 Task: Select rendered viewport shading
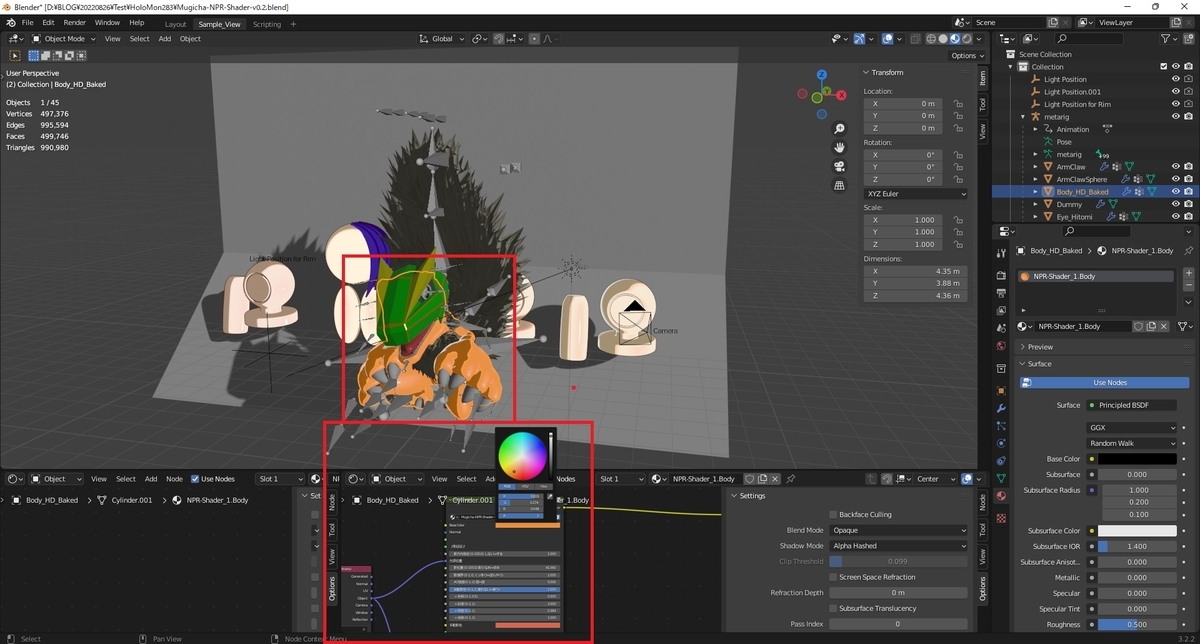coord(969,39)
